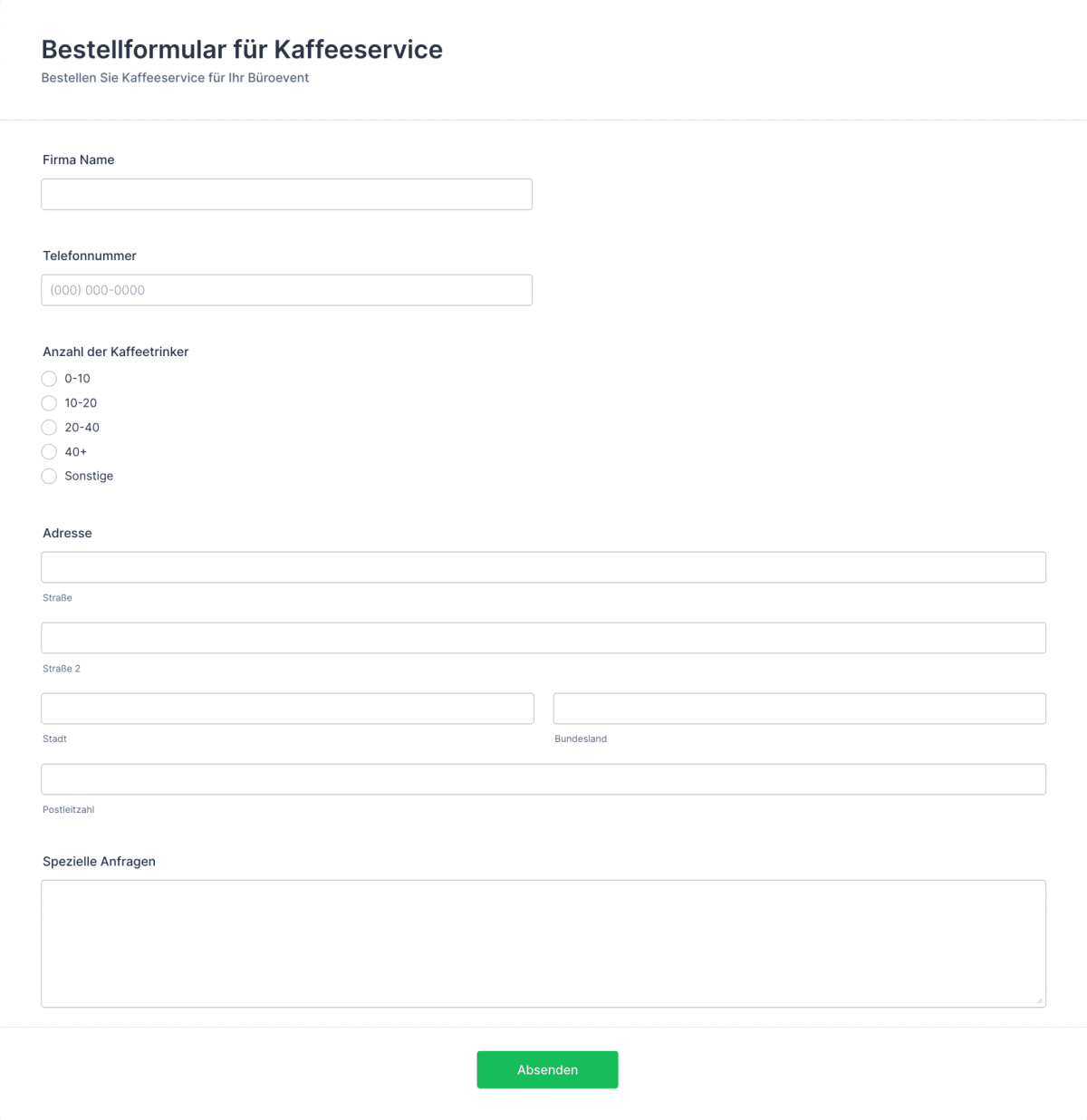Click the resize handle of the text area

(x=1039, y=999)
